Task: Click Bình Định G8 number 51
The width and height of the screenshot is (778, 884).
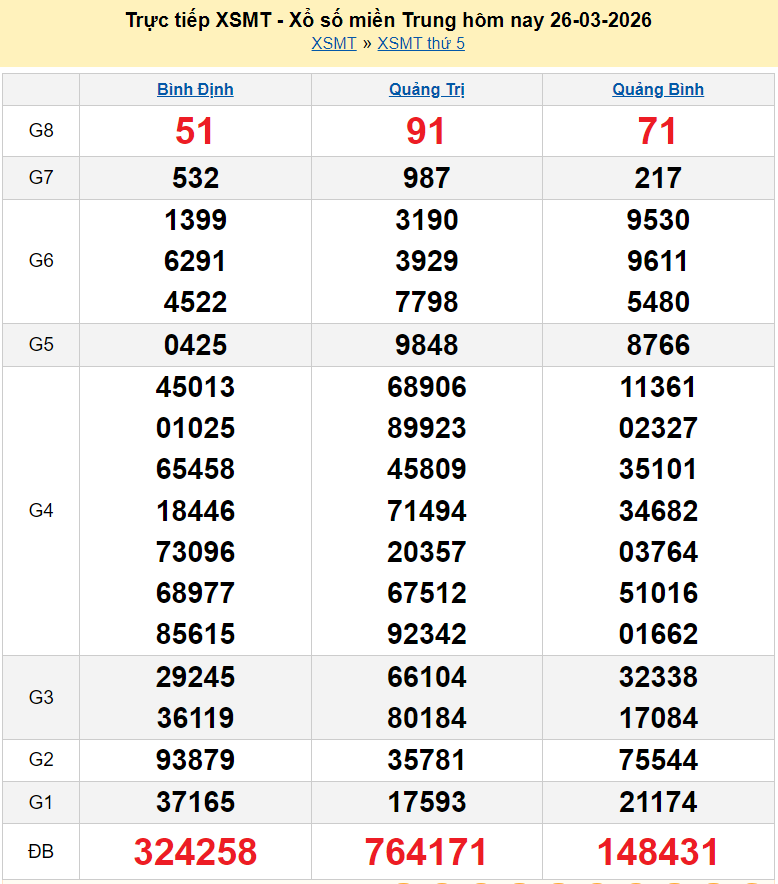Action: coord(195,131)
